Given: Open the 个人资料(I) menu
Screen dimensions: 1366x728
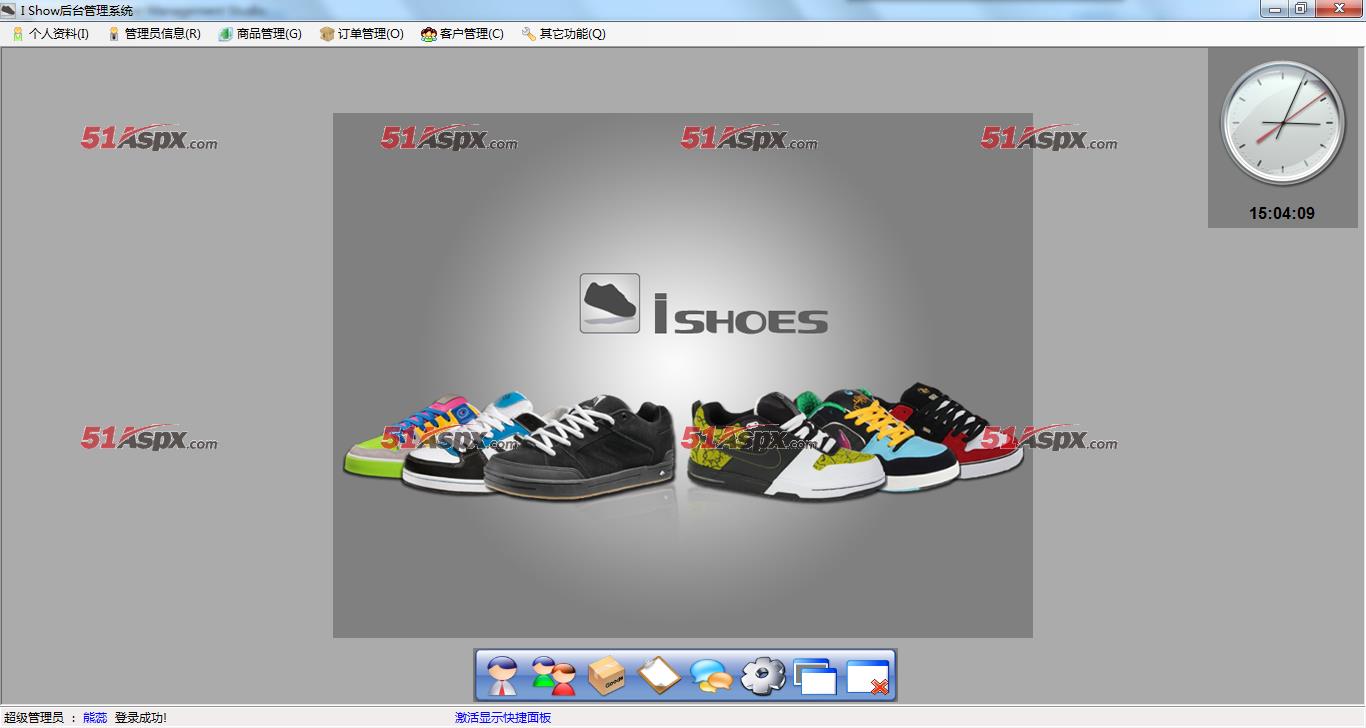Looking at the screenshot, I should [x=50, y=34].
